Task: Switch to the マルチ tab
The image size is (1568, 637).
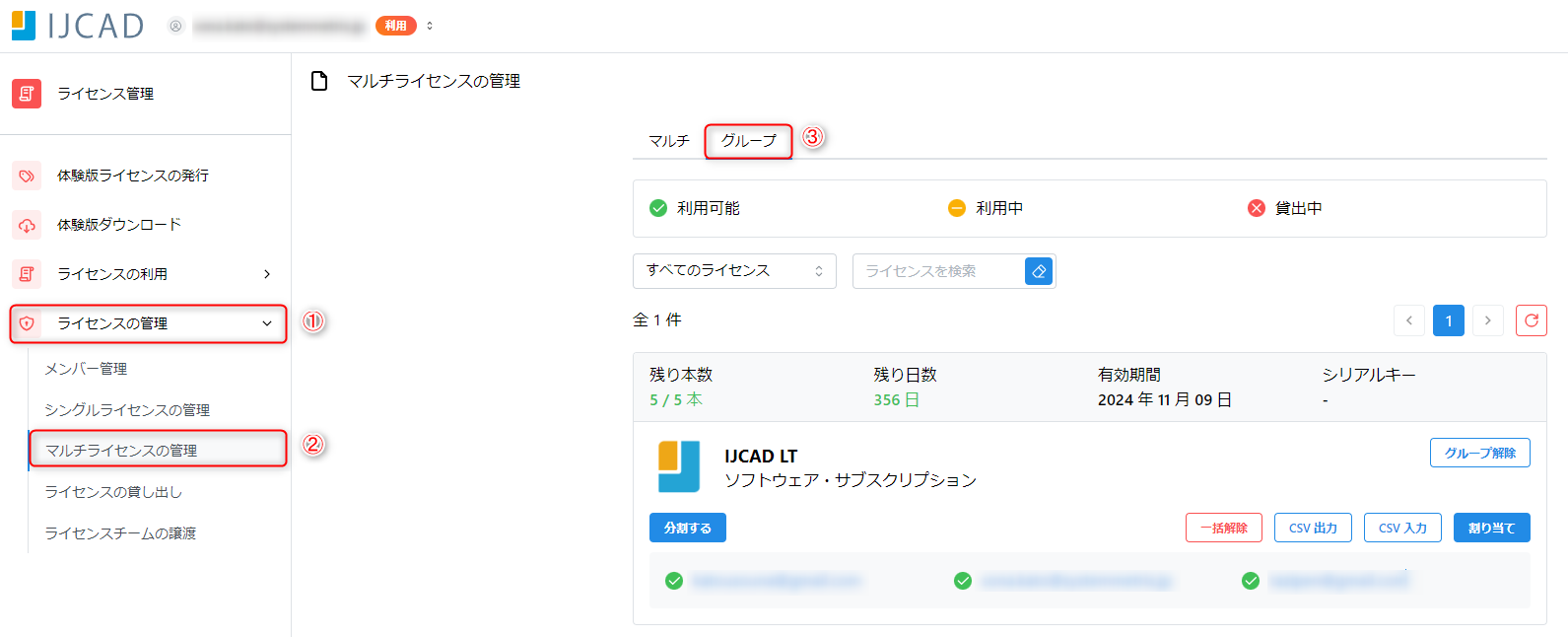Action: 669,141
